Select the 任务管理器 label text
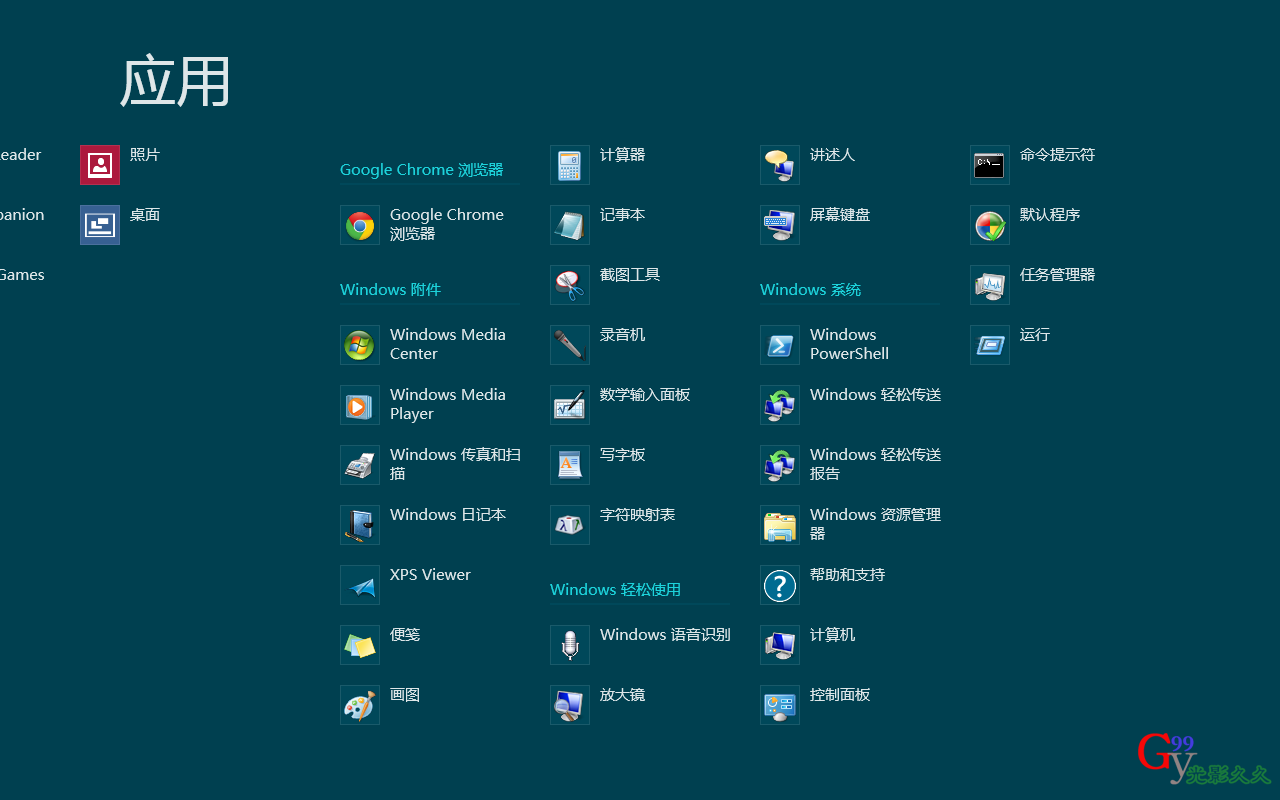 tap(1057, 275)
